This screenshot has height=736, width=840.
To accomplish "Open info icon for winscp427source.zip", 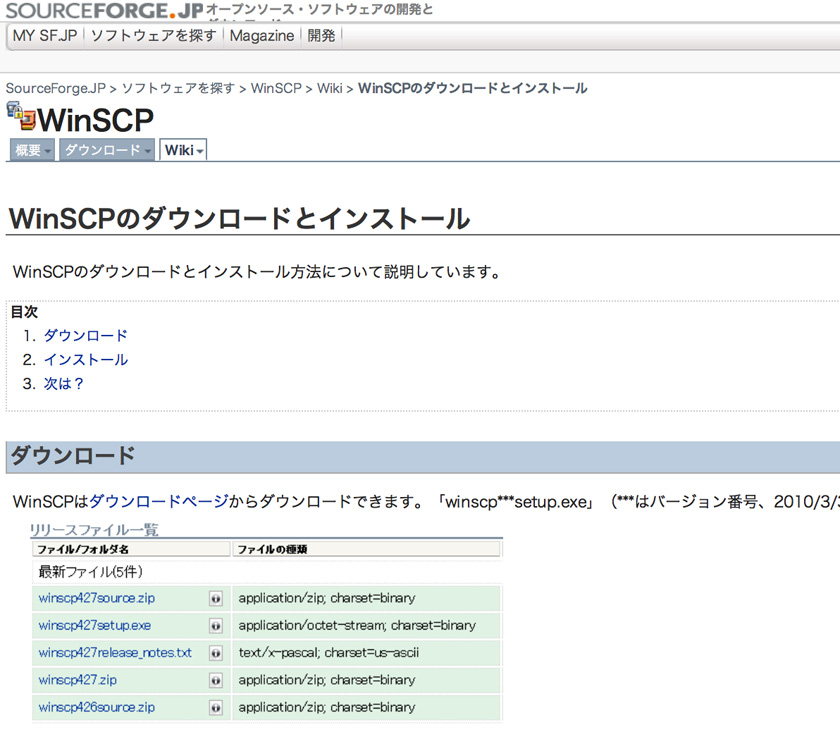I will [215, 598].
